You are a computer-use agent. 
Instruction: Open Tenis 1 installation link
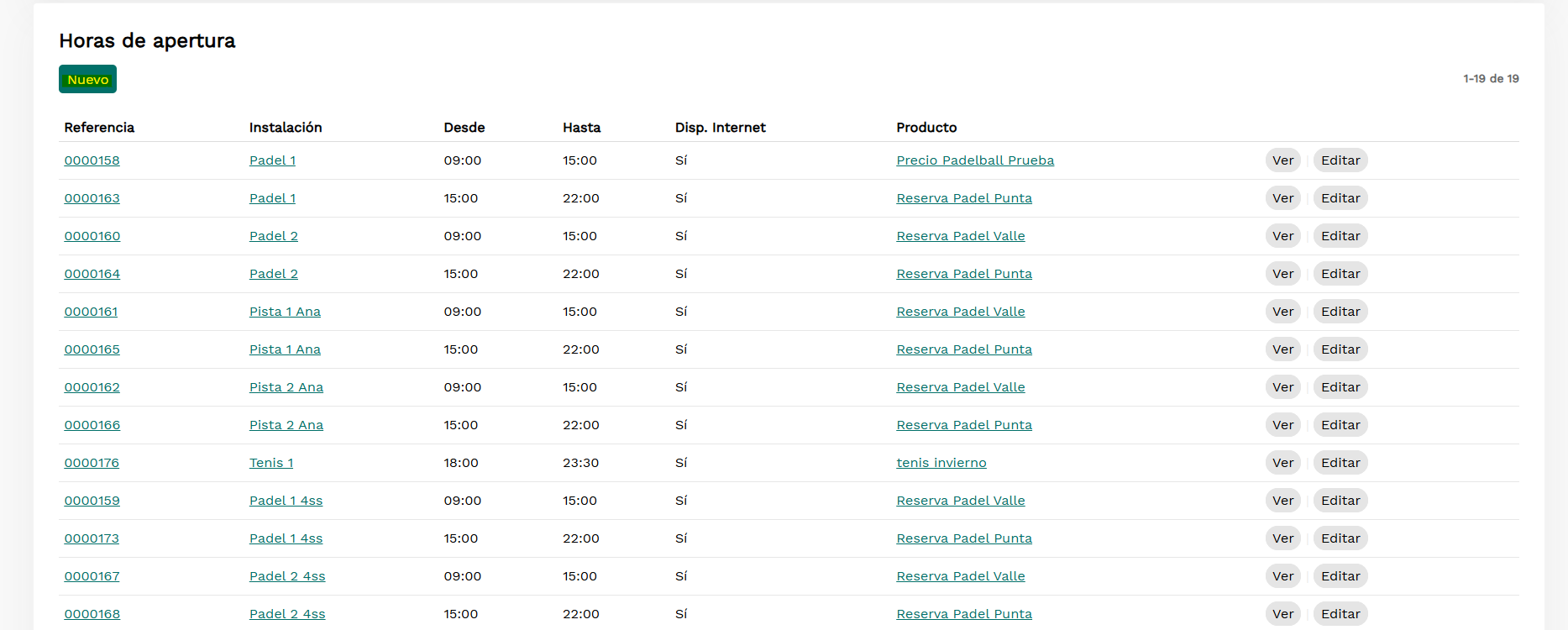point(270,463)
